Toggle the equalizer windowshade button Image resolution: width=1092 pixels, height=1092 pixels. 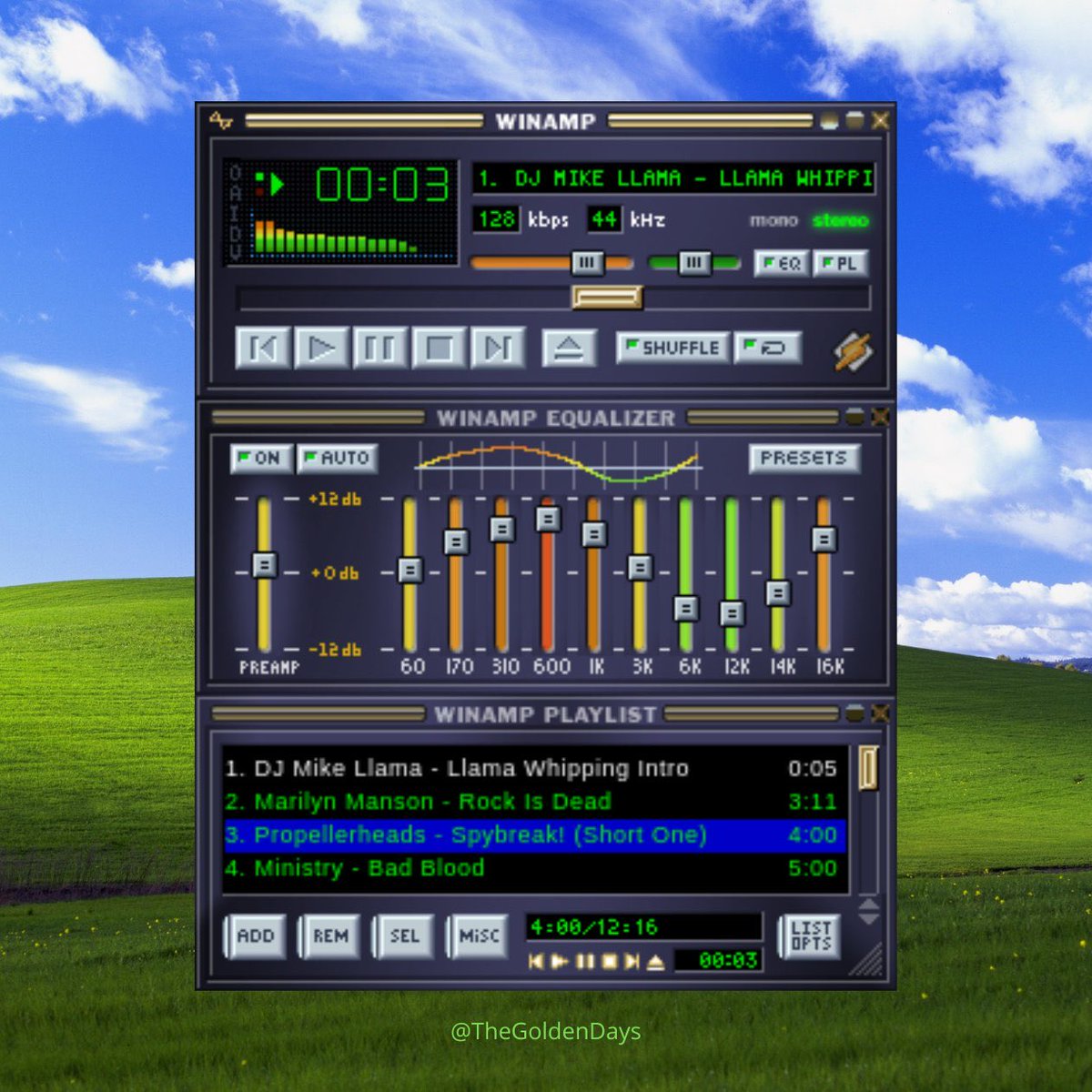pos(854,418)
